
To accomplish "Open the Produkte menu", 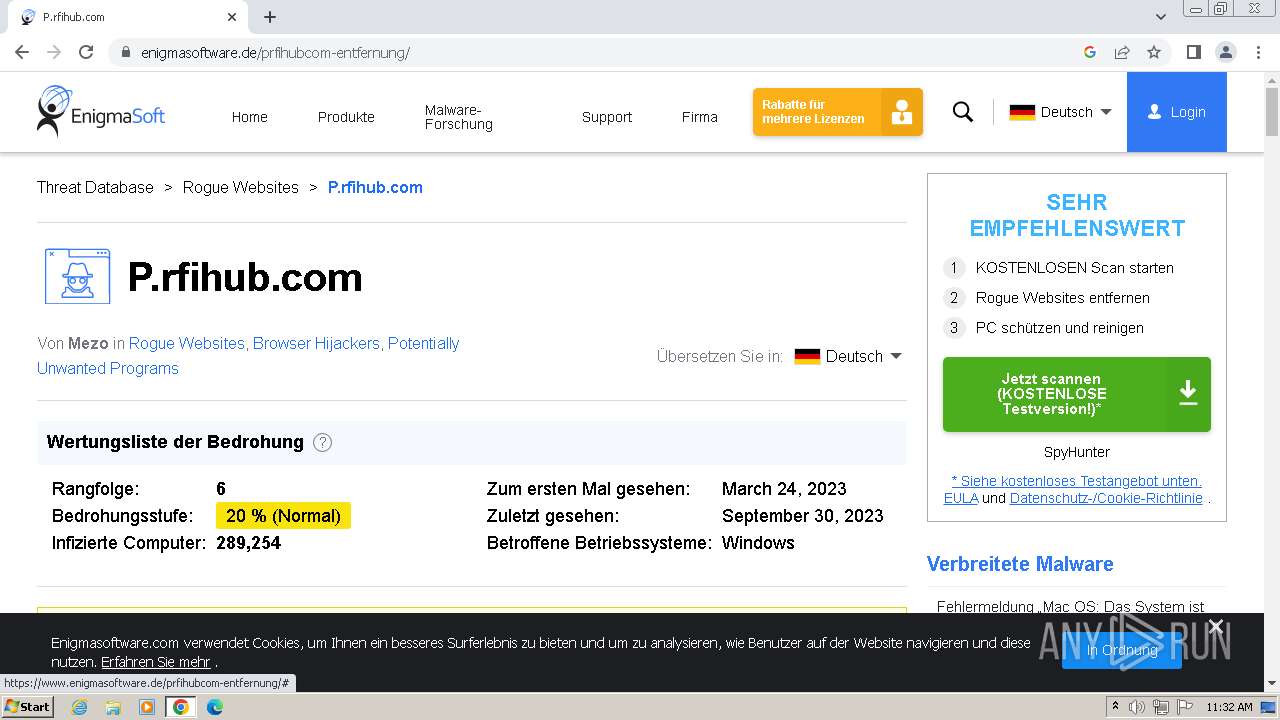I will (x=346, y=117).
